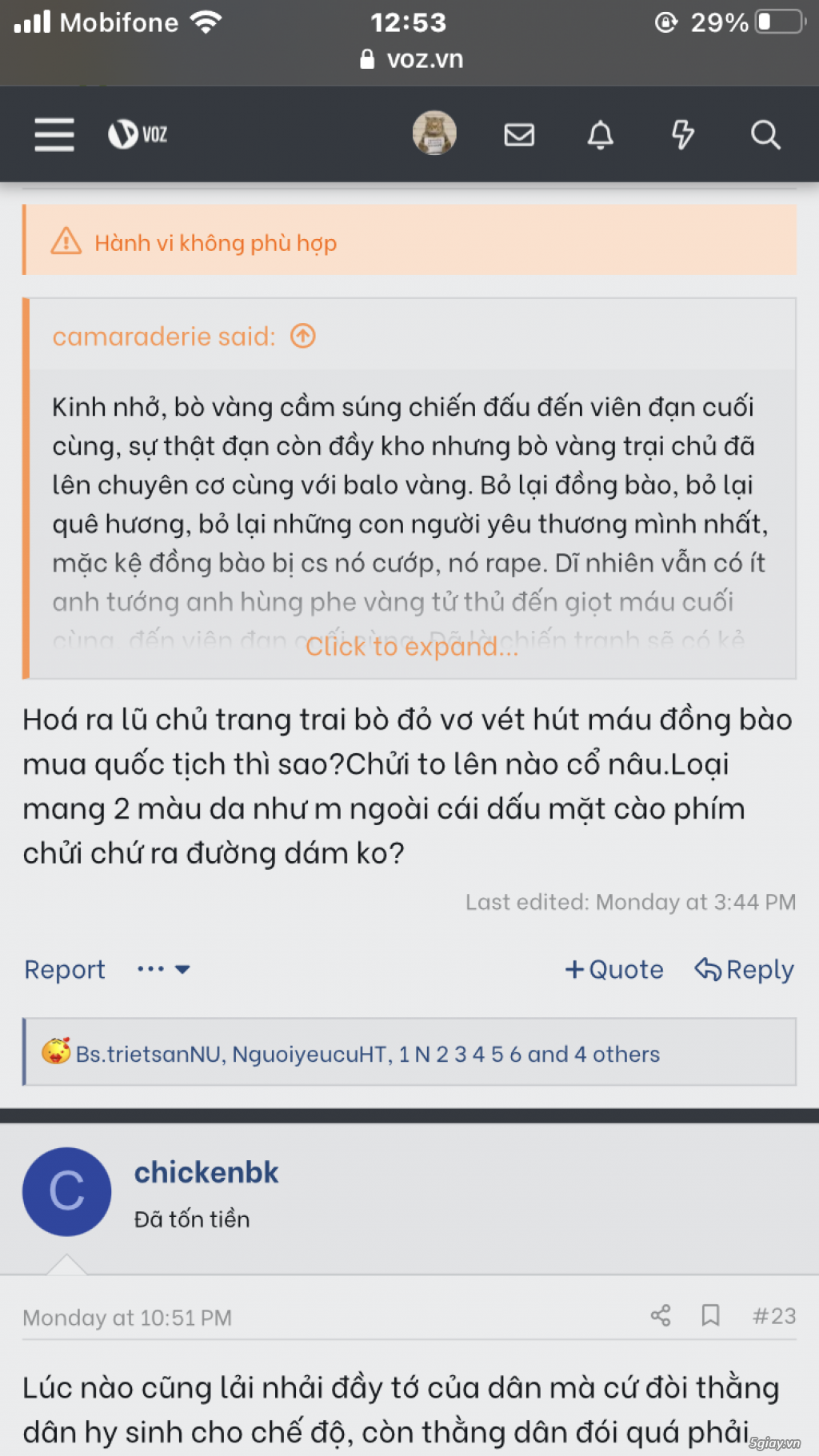Open the conversations mail icon
The image size is (819, 1456).
pos(518,134)
